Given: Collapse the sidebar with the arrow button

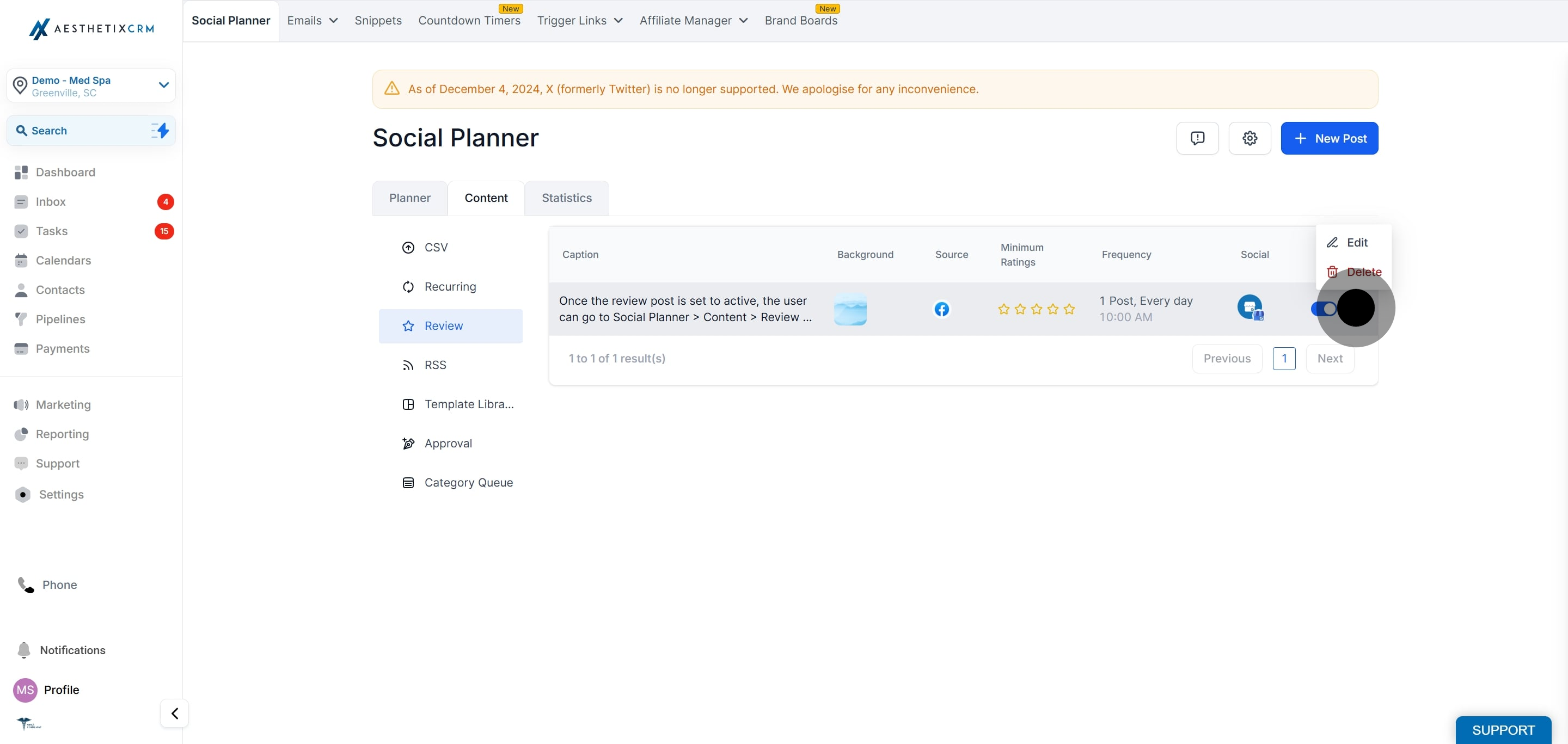Looking at the screenshot, I should tap(174, 713).
